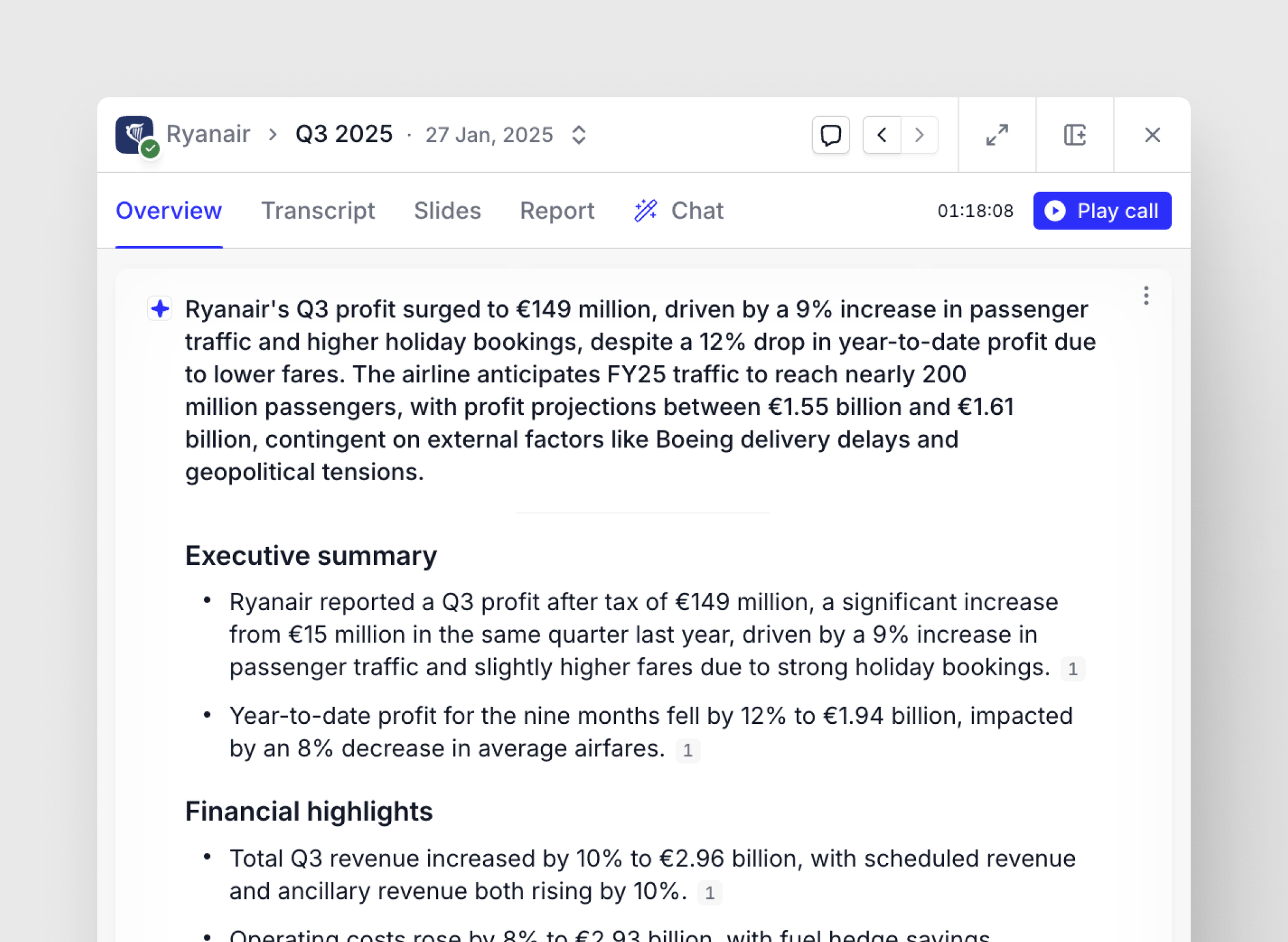Click the breadcrumb separator chevron after Ryanair
Screen dimensions: 1288x942
point(273,135)
